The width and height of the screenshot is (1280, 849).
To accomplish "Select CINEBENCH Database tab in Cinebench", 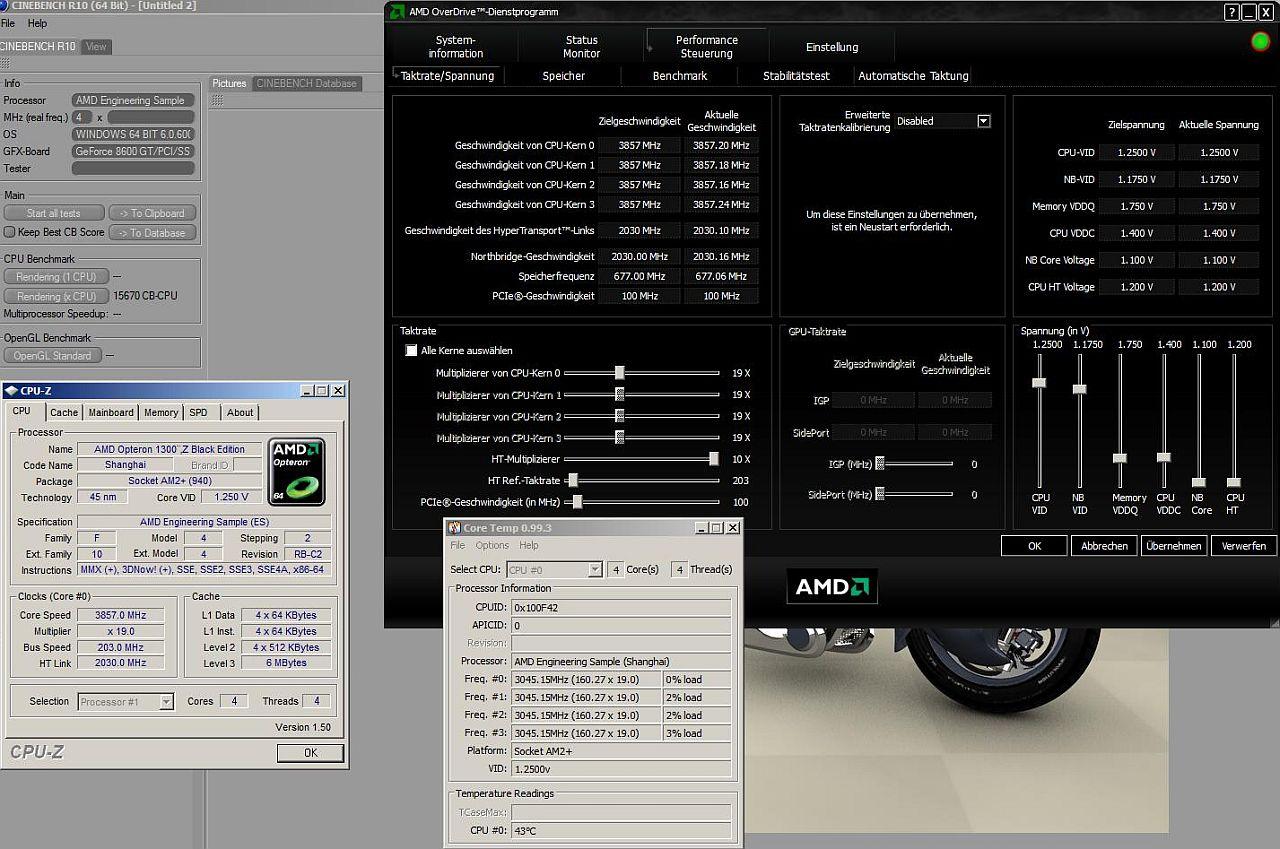I will click(x=307, y=83).
